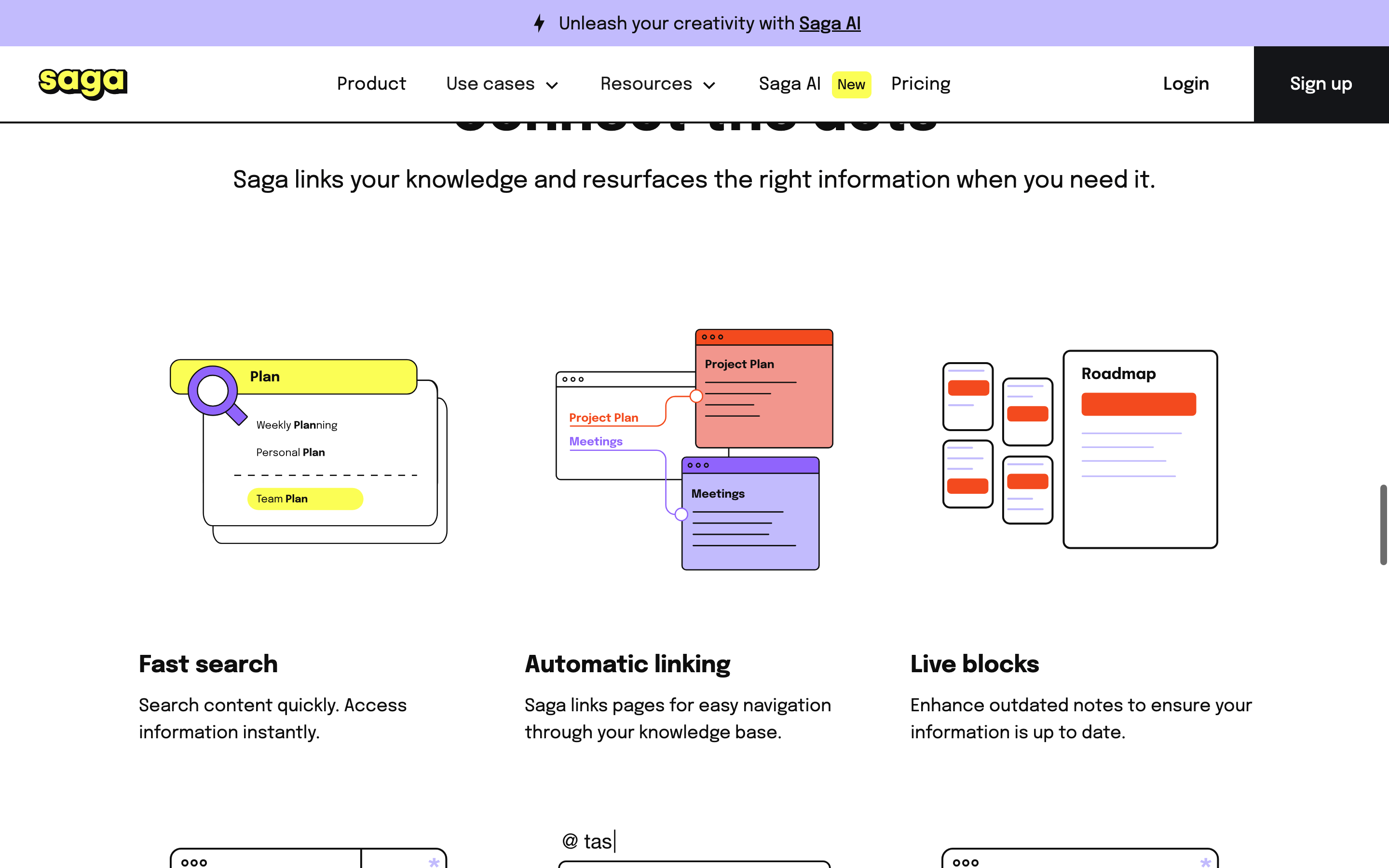1389x868 pixels.
Task: Click the yellow Team Plan pill
Action: 305,499
